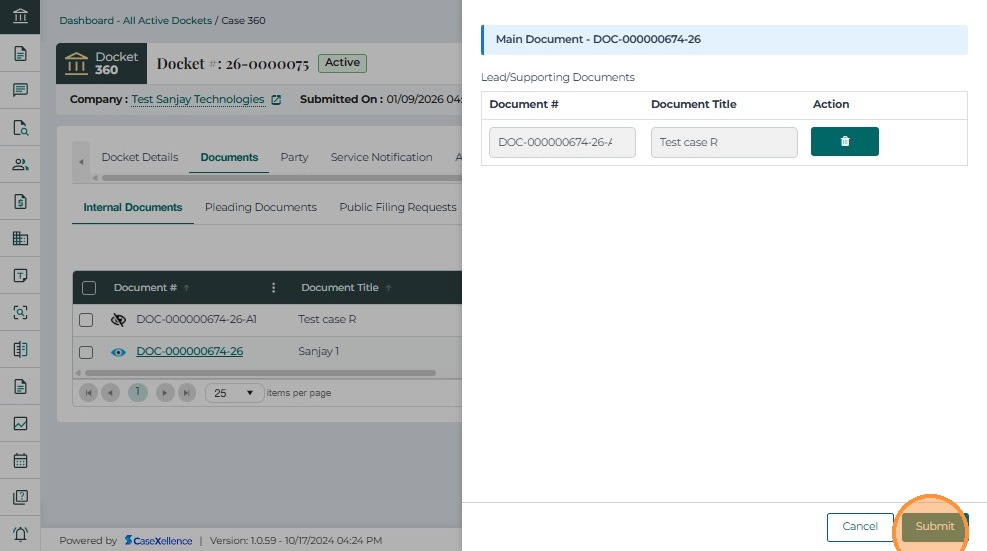987x551 pixels.
Task: Toggle visible eye icon on DOC-000000674-26
Action: point(118,352)
